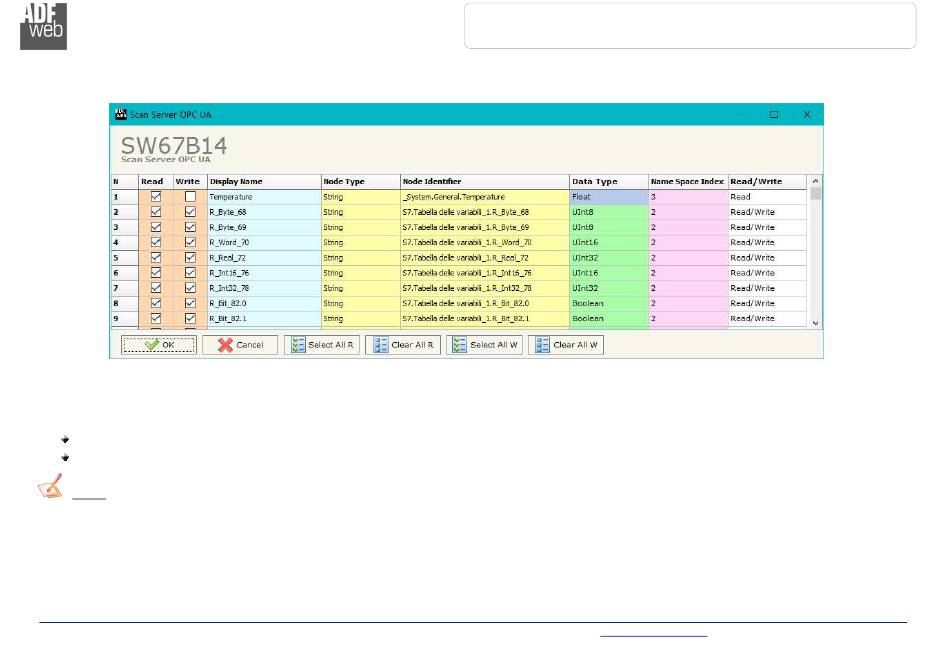Click the OK button with green checkmark
The image size is (950, 654).
click(x=159, y=345)
